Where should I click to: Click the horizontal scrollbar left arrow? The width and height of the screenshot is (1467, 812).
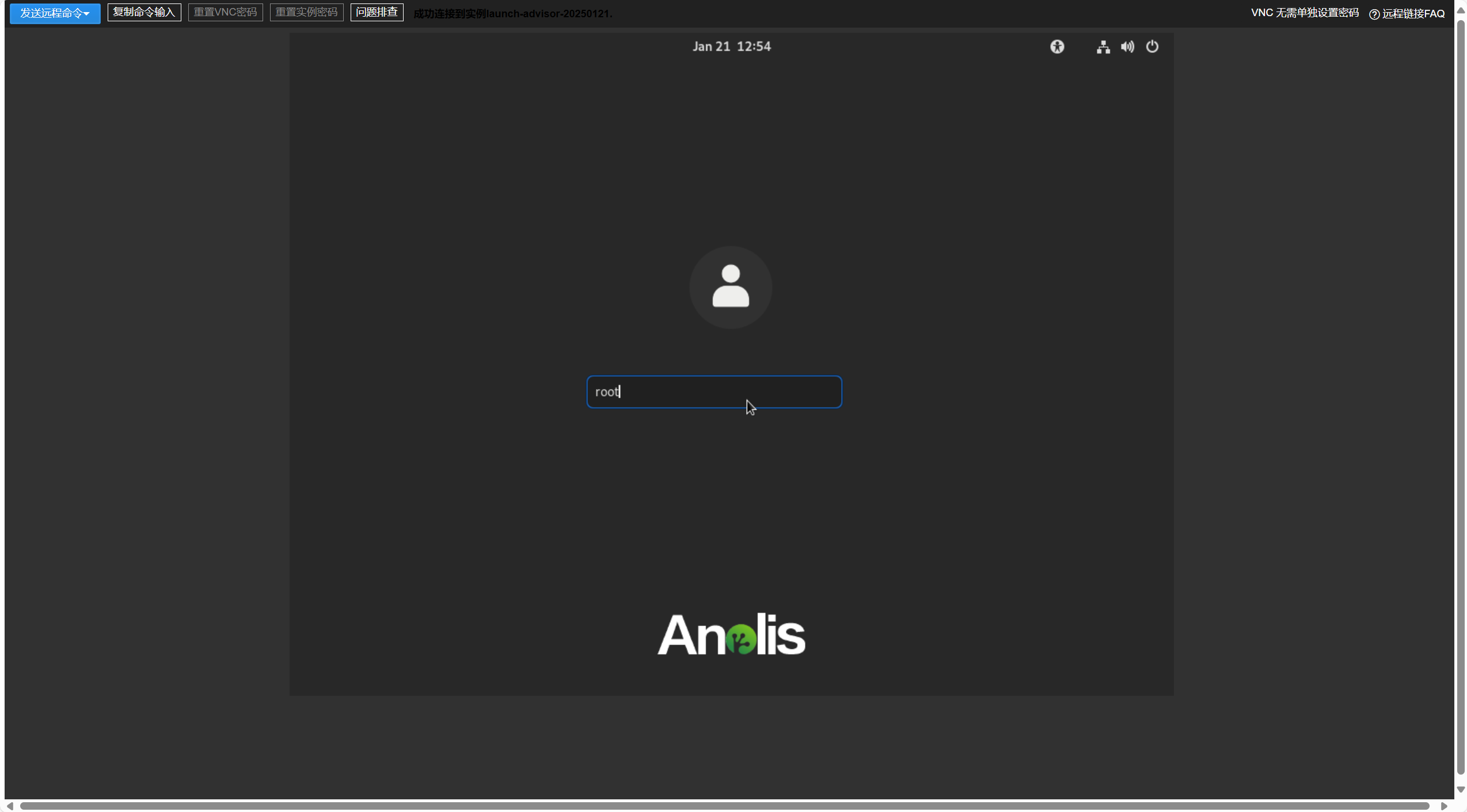(10, 806)
